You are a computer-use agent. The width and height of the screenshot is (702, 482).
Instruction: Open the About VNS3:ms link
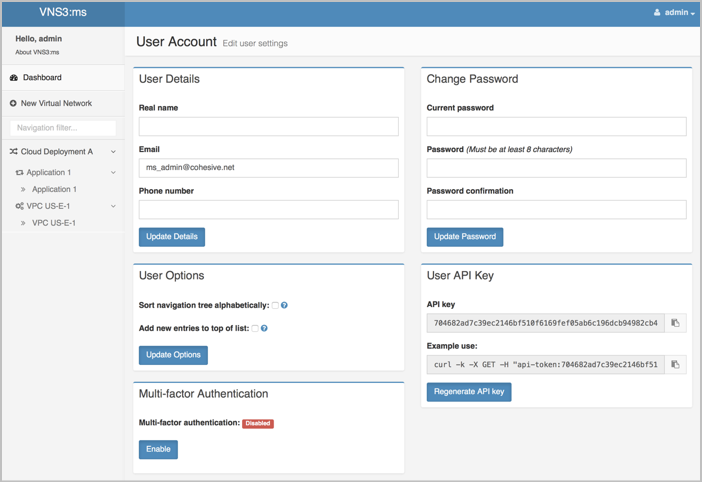(37, 52)
